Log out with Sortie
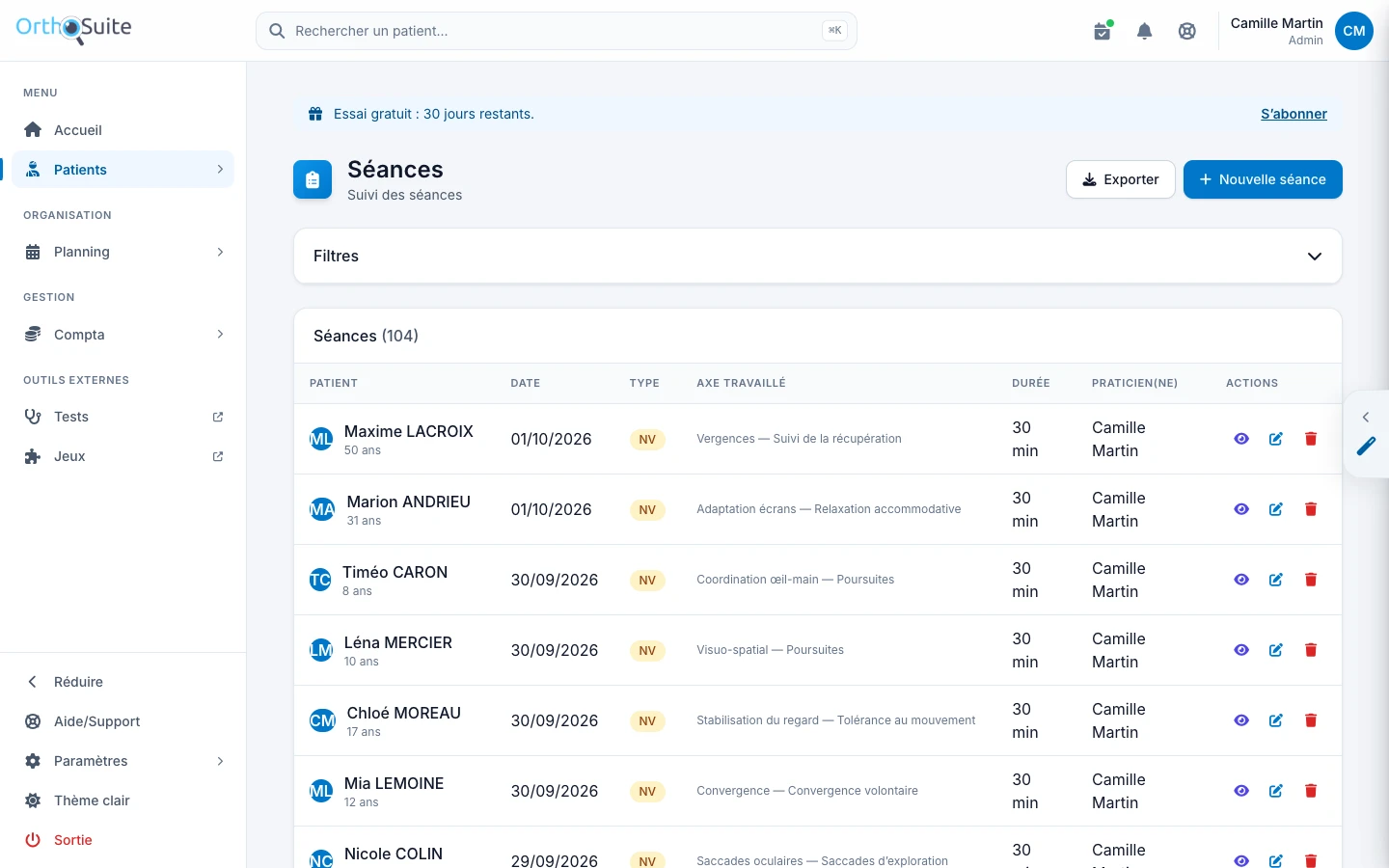Screen dimensions: 1389x868 (x=123, y=840)
